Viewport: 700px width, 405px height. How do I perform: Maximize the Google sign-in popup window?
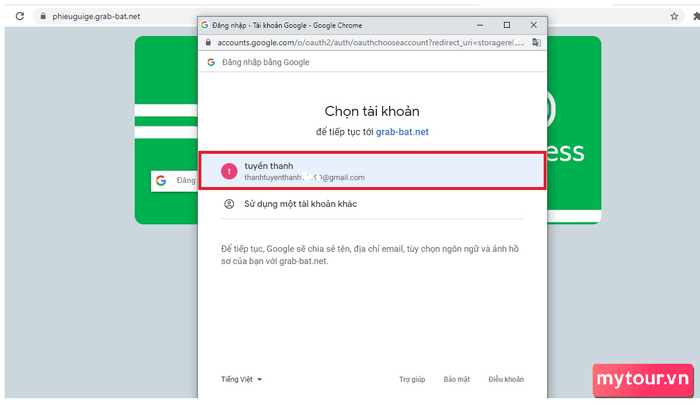507,25
